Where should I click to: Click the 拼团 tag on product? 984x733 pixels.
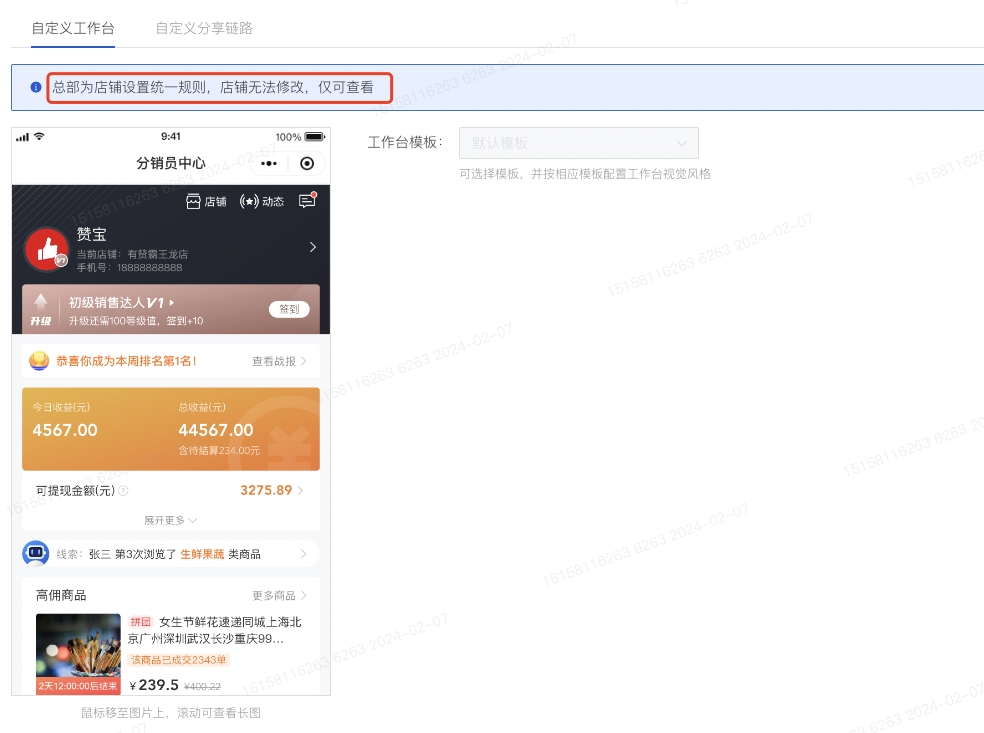[x=141, y=622]
